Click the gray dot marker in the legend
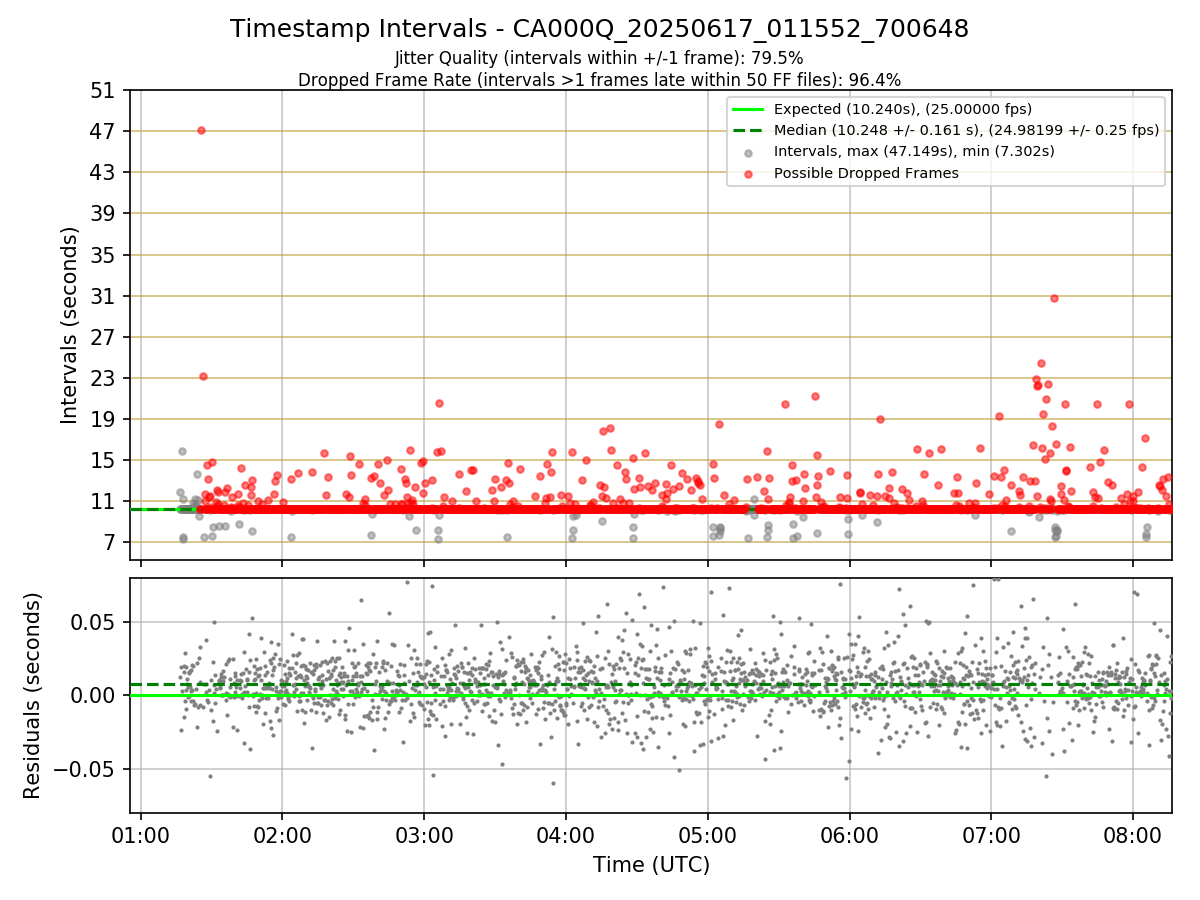1200x900 pixels. click(x=748, y=153)
